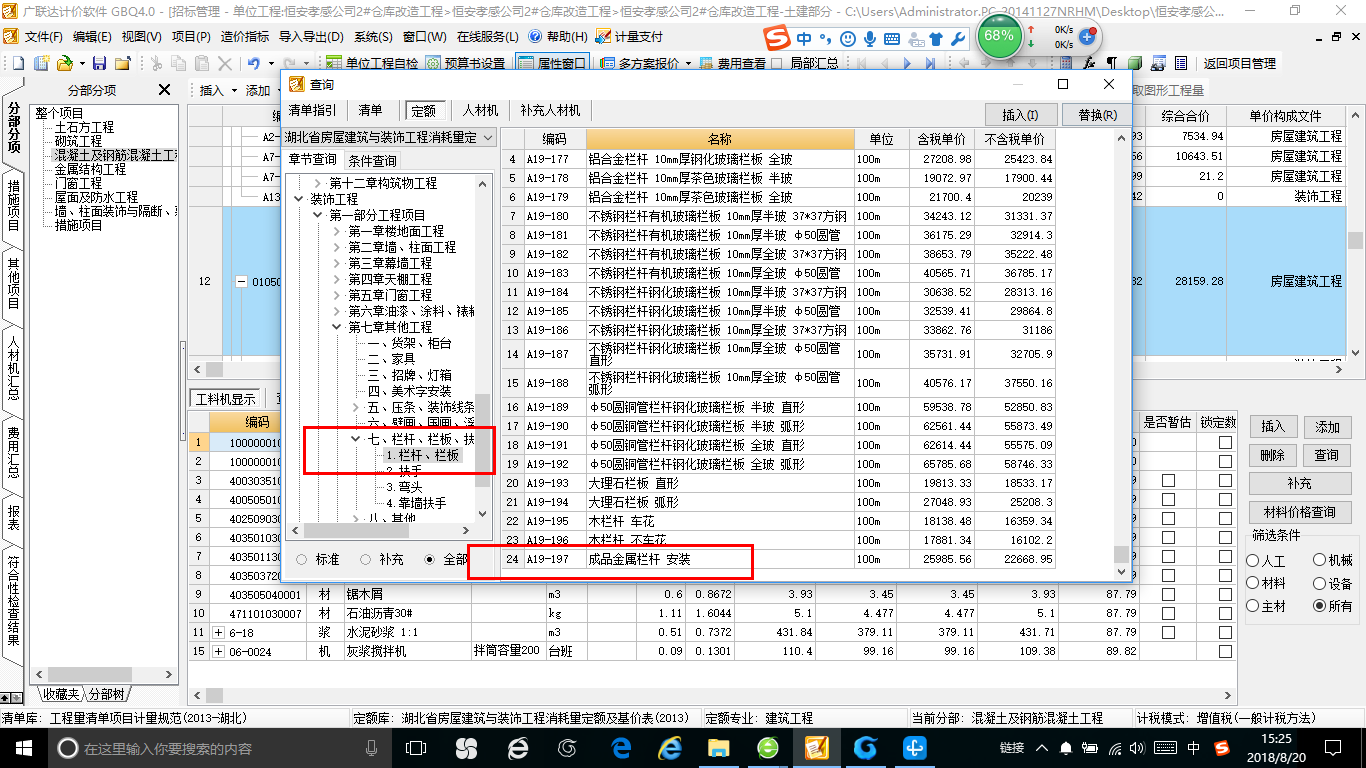Toggle the 属性窗口 property window button
1366x768 pixels.
point(553,63)
